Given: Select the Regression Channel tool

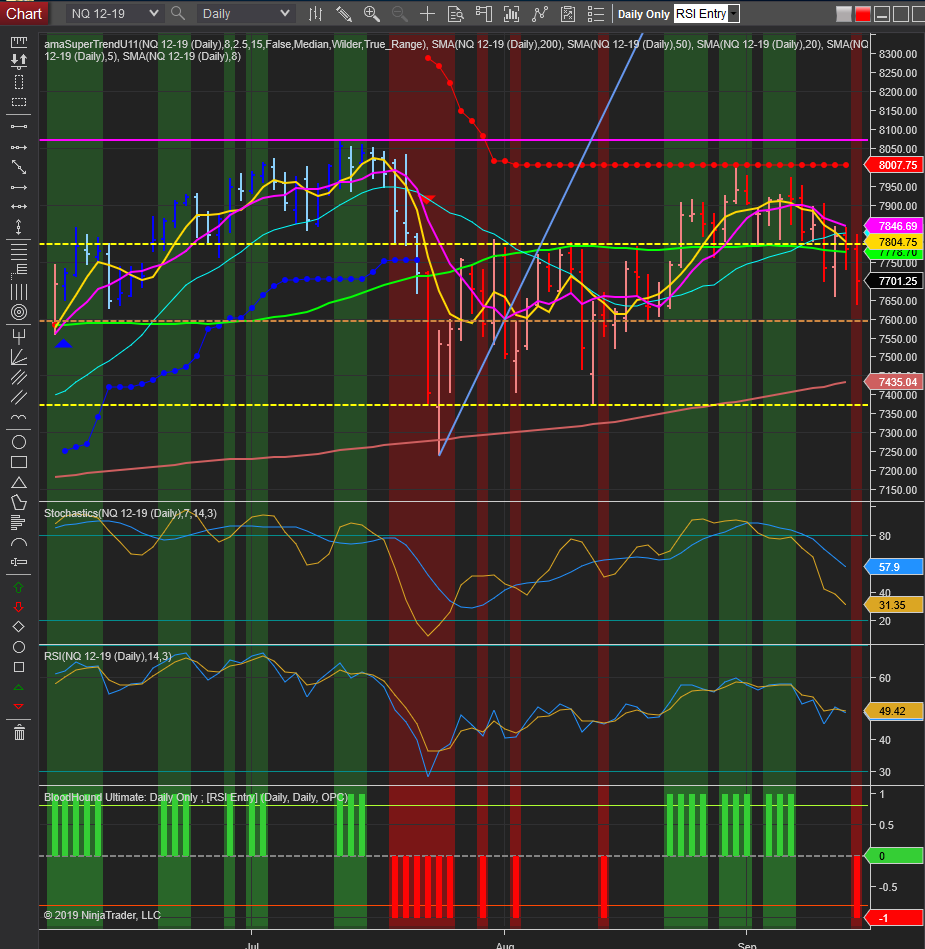Looking at the screenshot, I should tap(19, 378).
